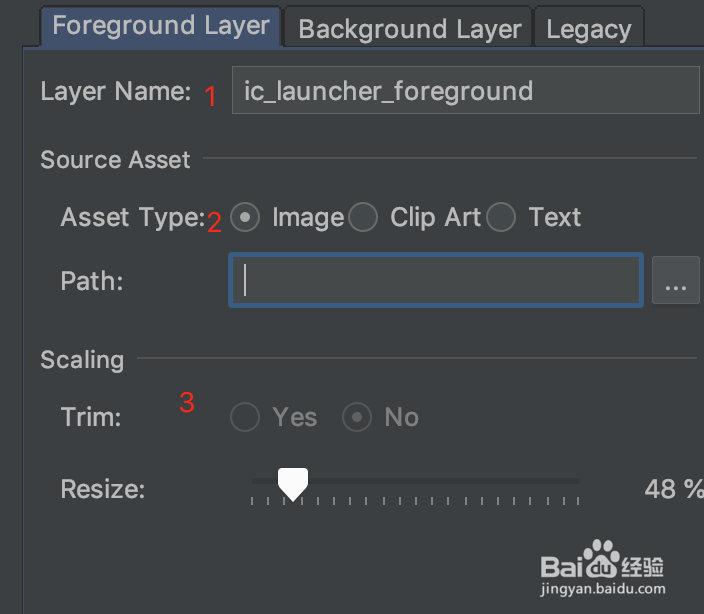Set Trim to Yes
Viewport: 704px width, 614px height.
(x=245, y=417)
